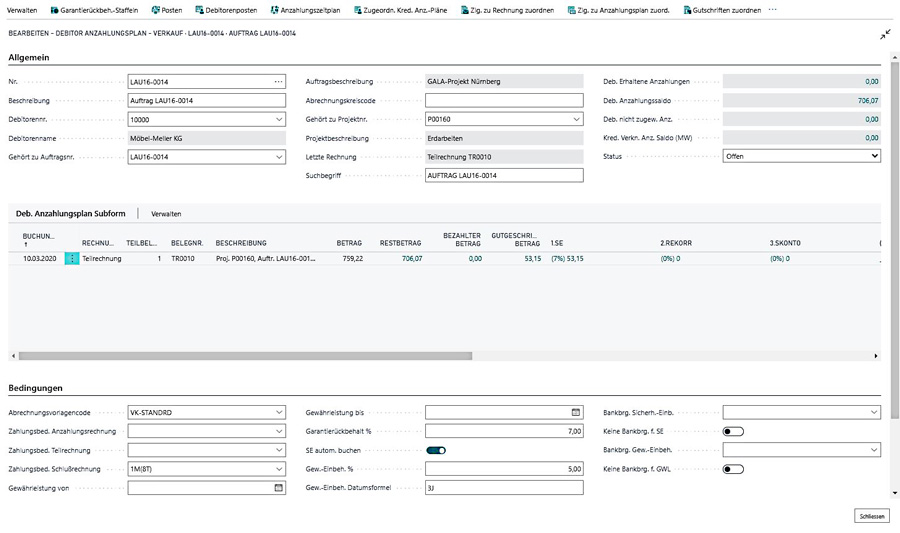Open Bezahlter Betrag 0,00 cell link
This screenshot has width=900, height=533.
click(x=475, y=259)
